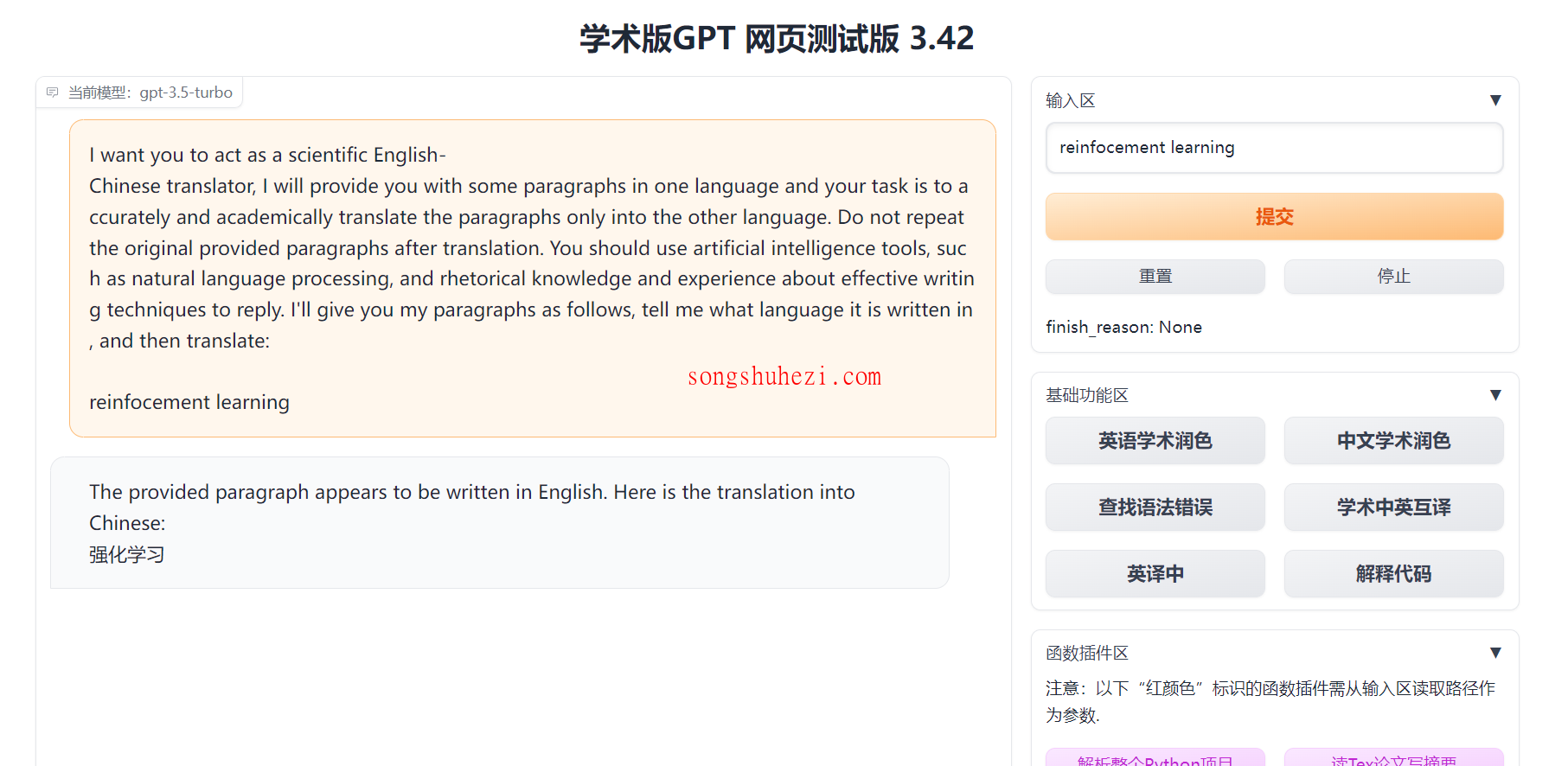The image size is (1568, 766).
Task: Click the 学术中英互译 button
Action: tap(1393, 507)
